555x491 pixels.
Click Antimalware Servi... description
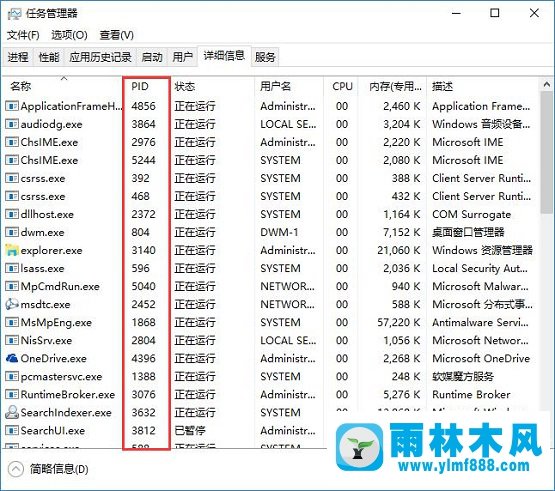480,322
